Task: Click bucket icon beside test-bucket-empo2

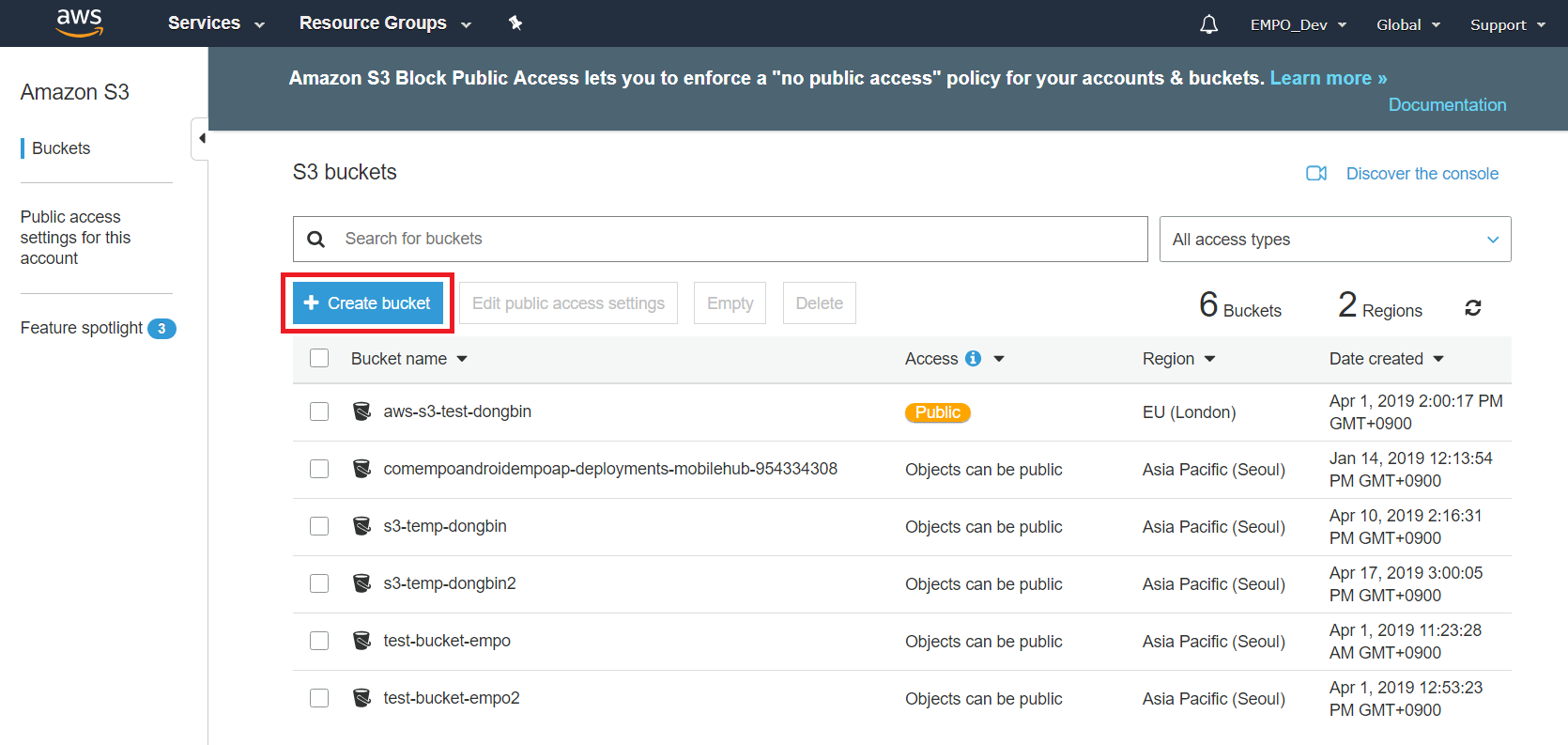Action: (361, 698)
